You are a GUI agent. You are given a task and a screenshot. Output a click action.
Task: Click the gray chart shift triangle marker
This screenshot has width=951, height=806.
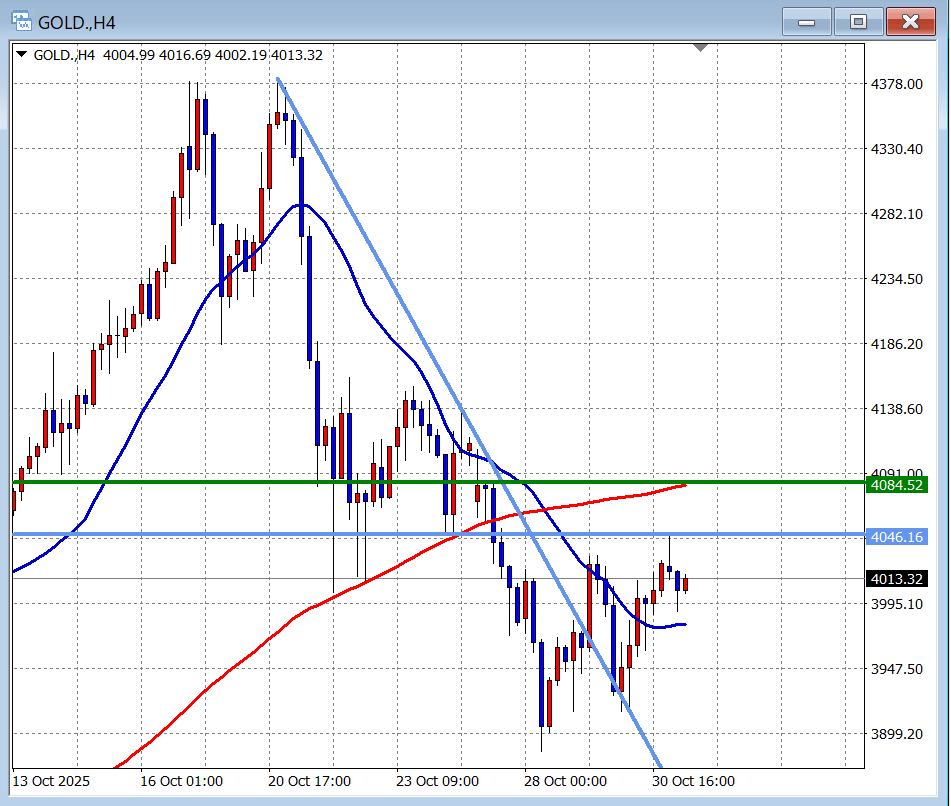[701, 47]
